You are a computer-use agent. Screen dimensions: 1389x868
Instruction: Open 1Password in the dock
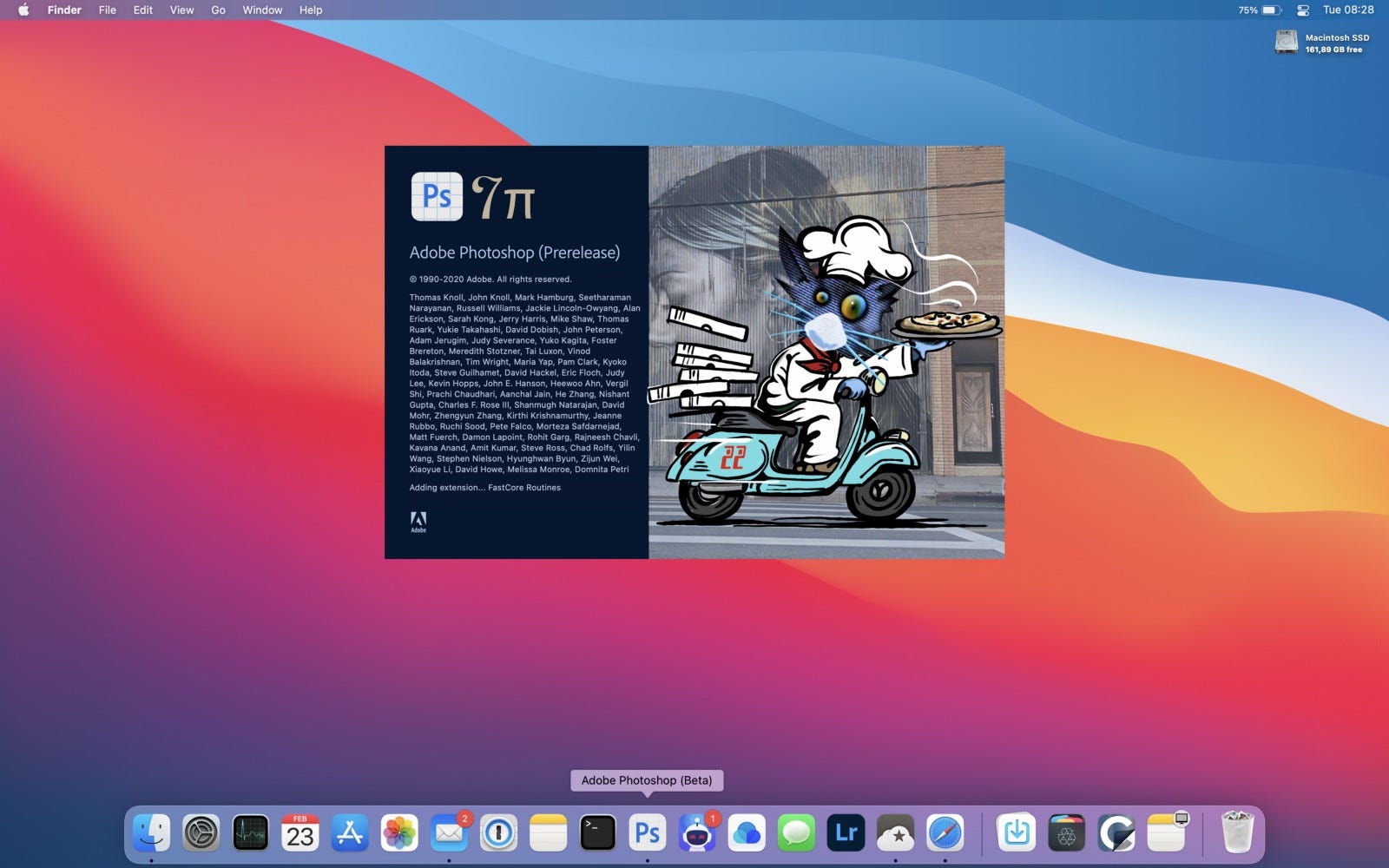click(x=499, y=833)
